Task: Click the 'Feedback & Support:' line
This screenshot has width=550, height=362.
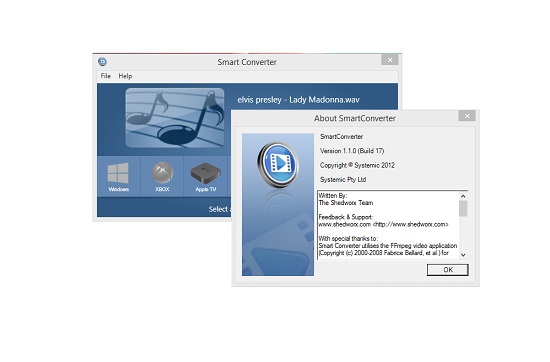Action: [x=346, y=217]
